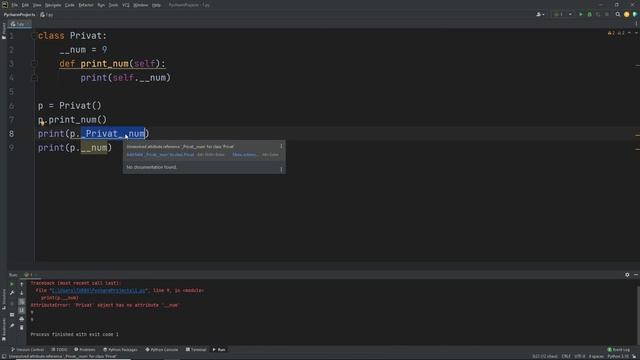Click __num on code line 9
The height and width of the screenshot is (360, 640).
[93, 147]
